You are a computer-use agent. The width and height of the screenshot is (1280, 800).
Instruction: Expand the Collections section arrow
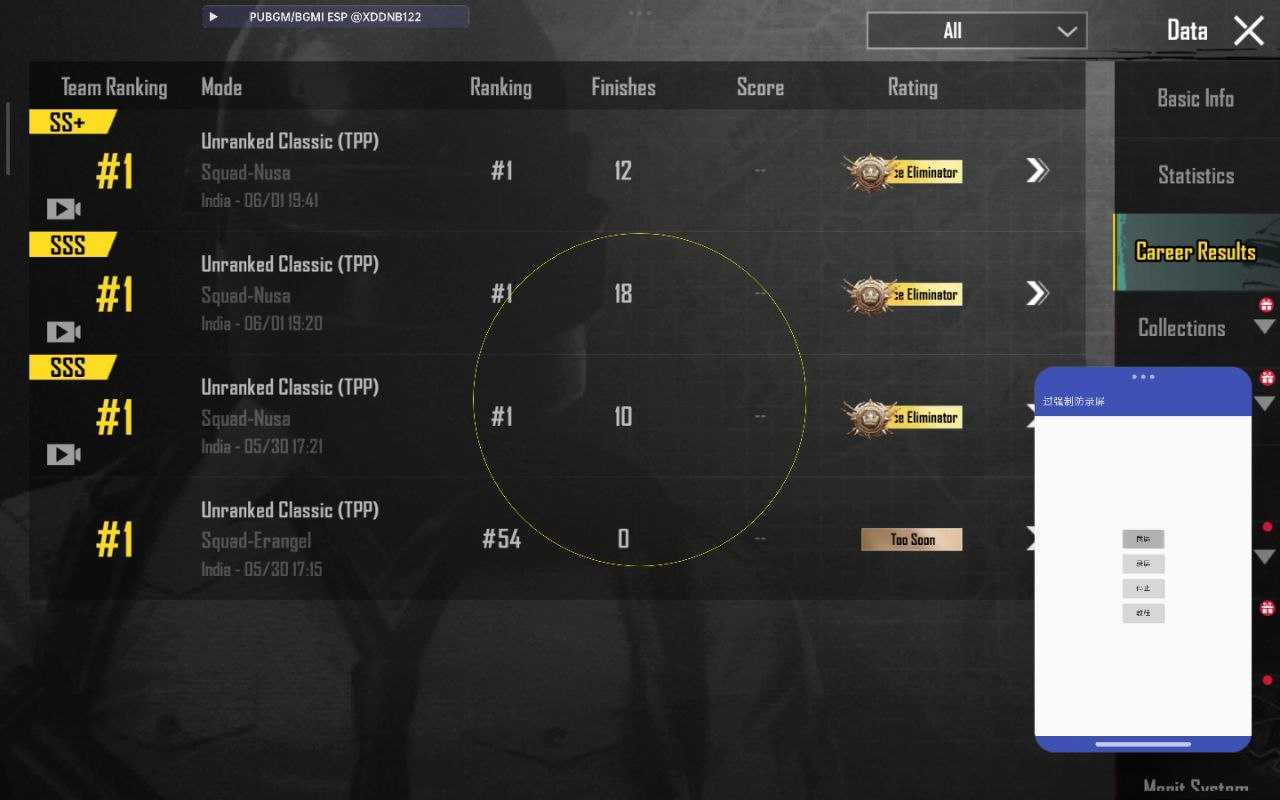point(1265,327)
